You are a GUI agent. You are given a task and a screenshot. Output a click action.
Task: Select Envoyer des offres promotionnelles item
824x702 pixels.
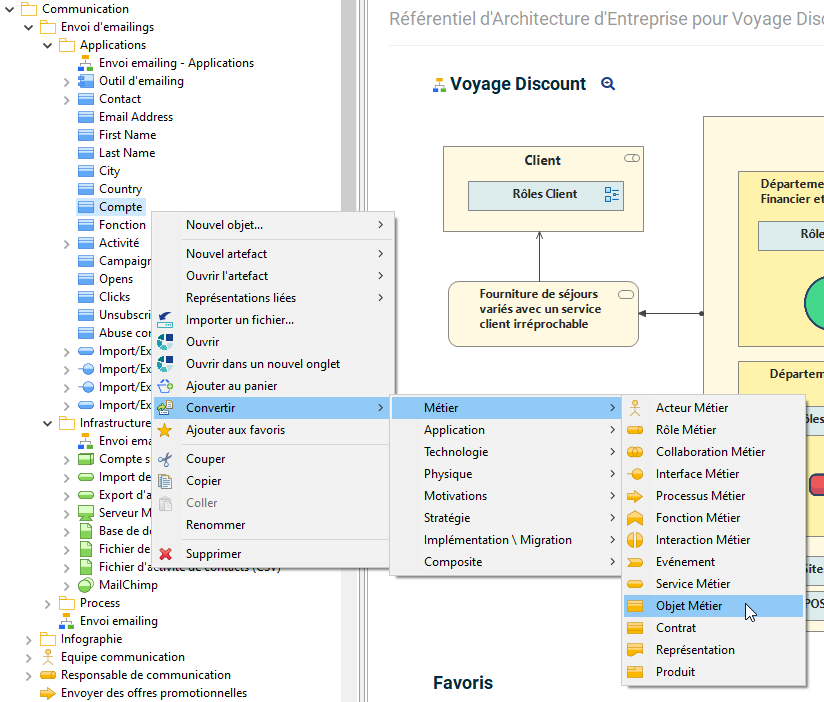click(x=153, y=693)
